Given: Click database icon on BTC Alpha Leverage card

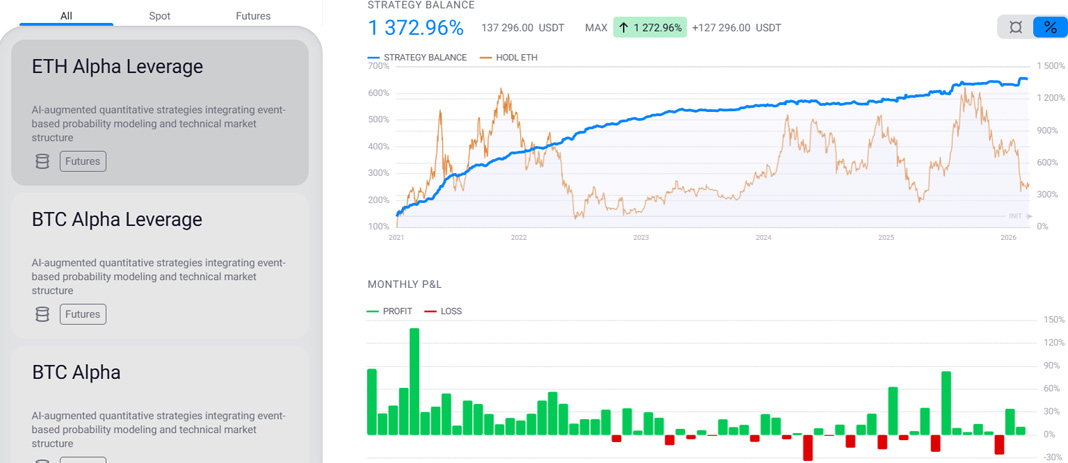Looking at the screenshot, I should (x=42, y=314).
